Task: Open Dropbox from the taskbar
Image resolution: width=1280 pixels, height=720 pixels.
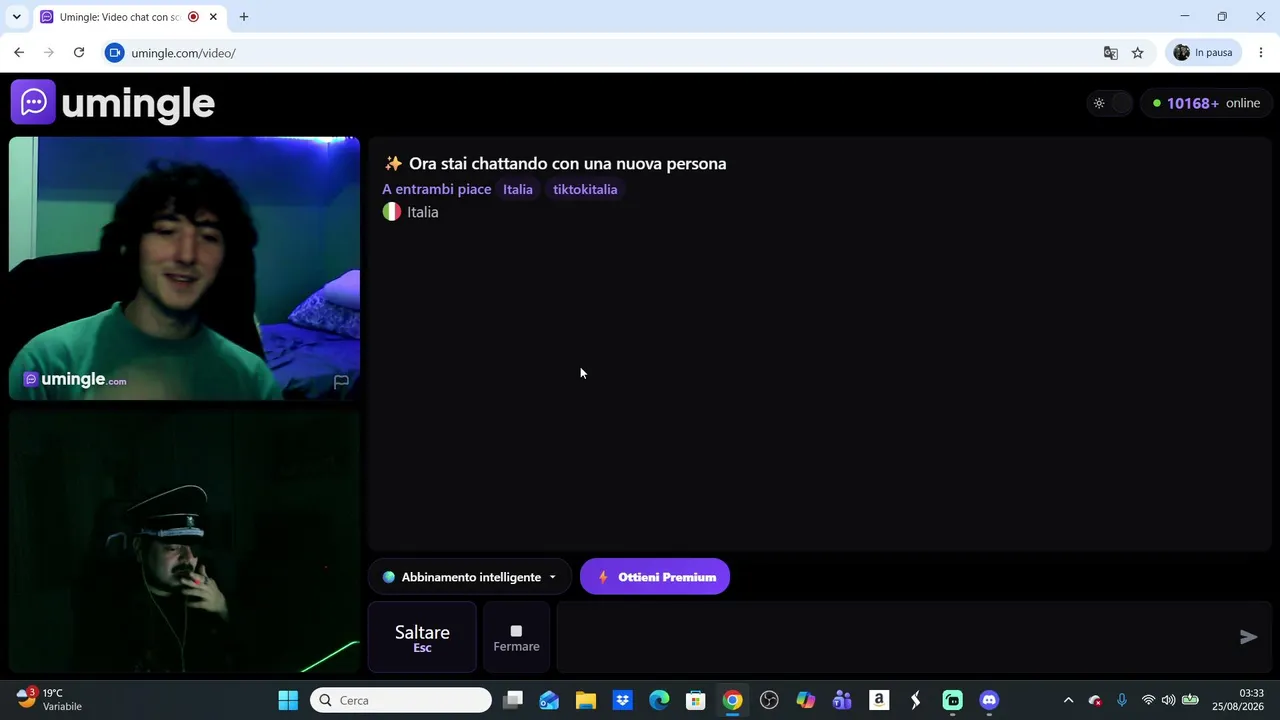Action: (622, 700)
